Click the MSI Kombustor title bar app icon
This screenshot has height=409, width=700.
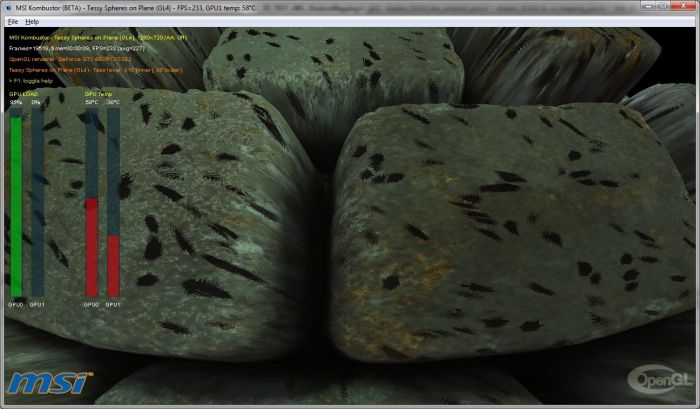click(x=9, y=8)
